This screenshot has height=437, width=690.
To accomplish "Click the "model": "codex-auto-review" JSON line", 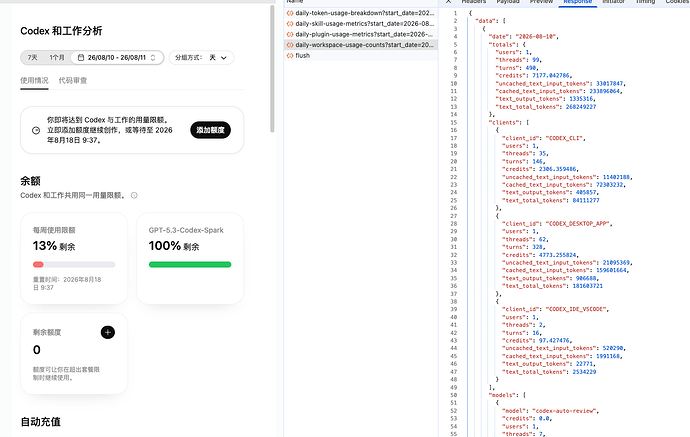I will (551, 411).
